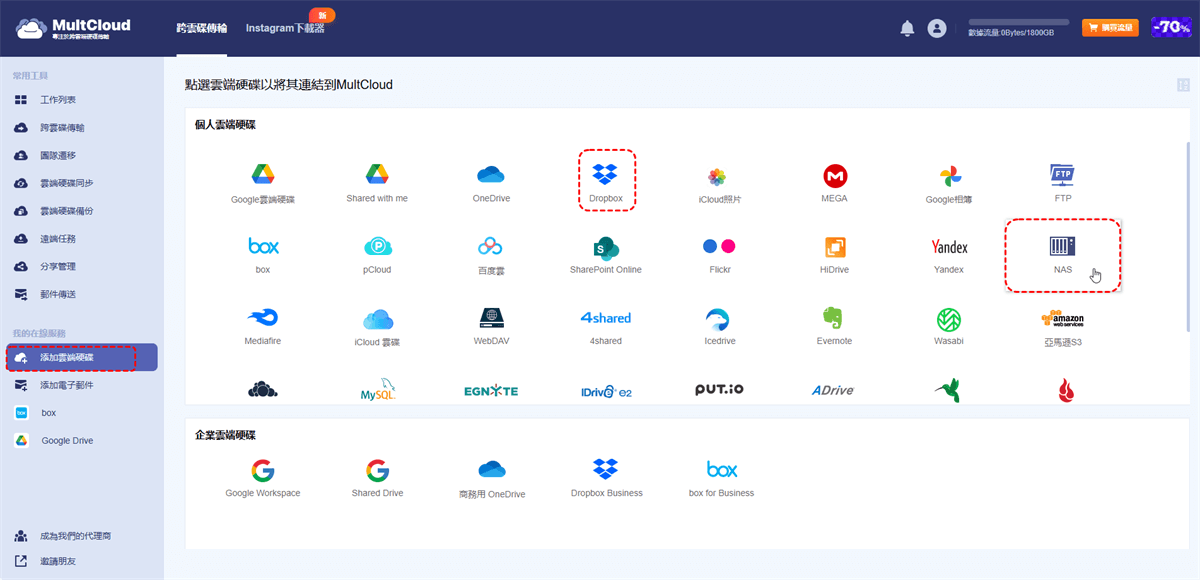Select pCloud storage

coord(377,246)
